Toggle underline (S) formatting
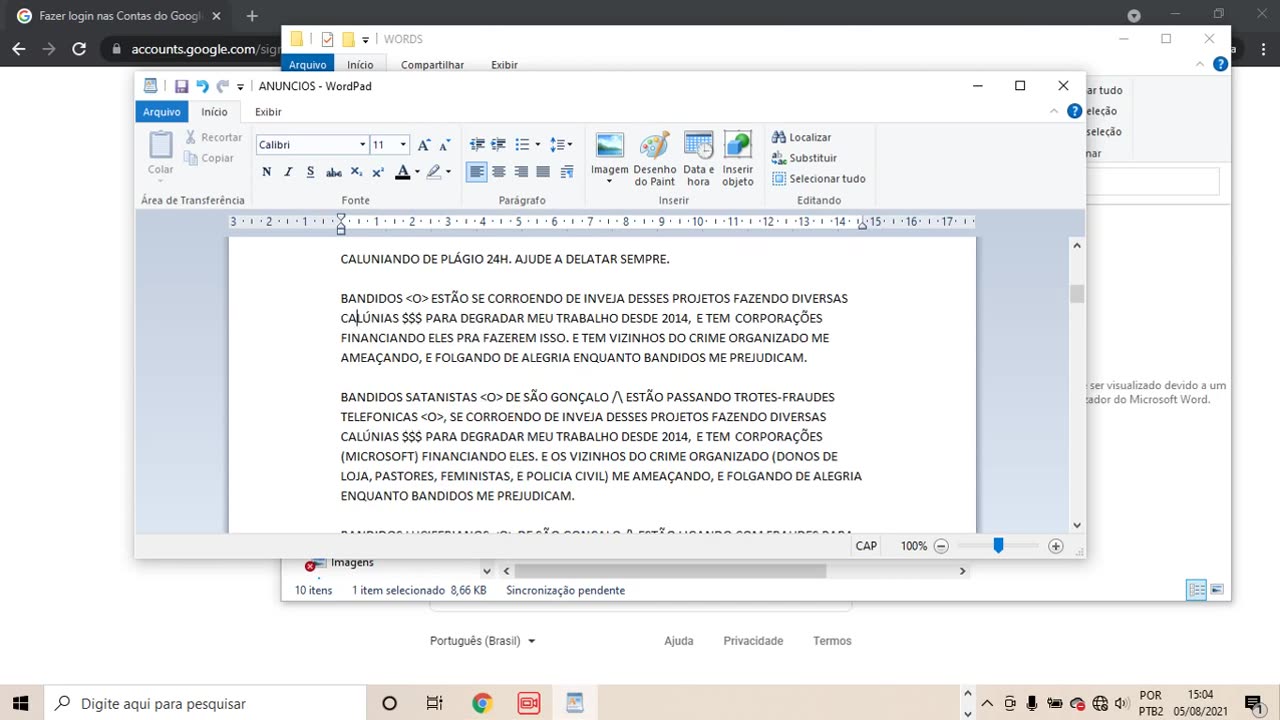This screenshot has width=1280, height=720. (310, 172)
